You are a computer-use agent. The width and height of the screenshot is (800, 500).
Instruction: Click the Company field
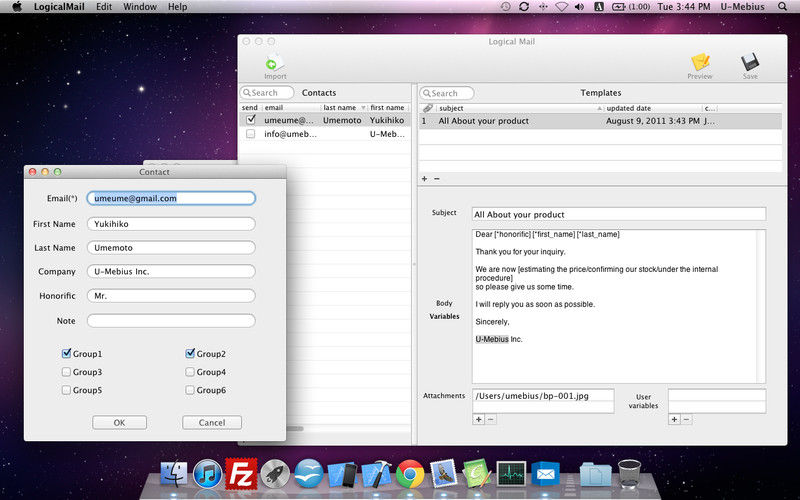coord(171,271)
